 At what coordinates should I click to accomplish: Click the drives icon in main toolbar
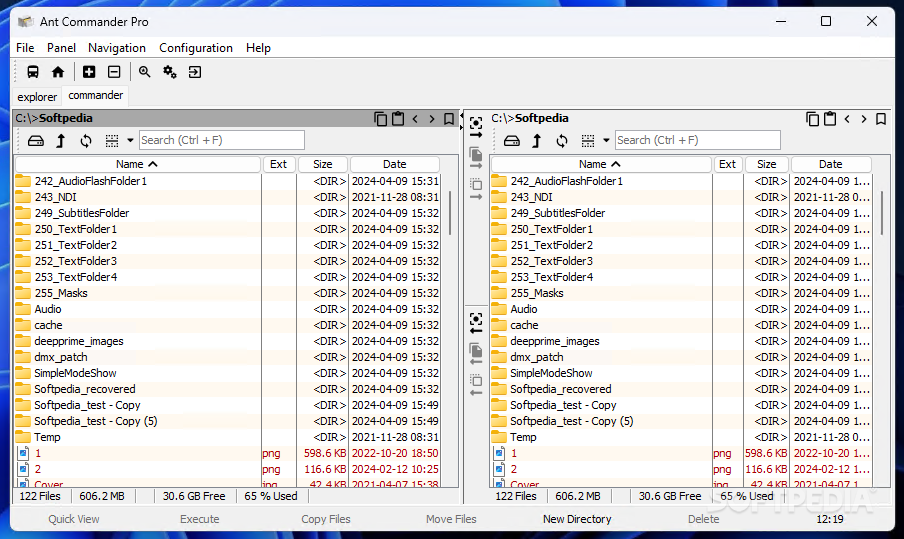click(33, 72)
